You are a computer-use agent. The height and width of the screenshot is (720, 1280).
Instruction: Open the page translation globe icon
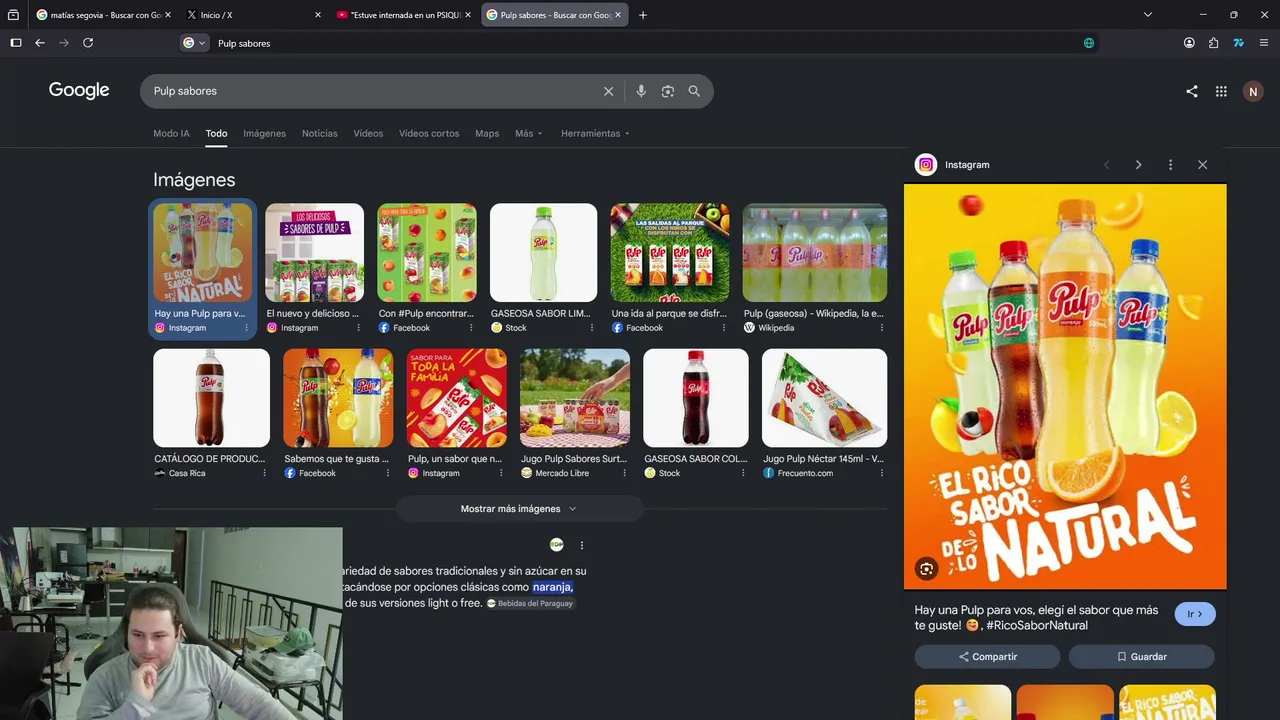[1089, 43]
